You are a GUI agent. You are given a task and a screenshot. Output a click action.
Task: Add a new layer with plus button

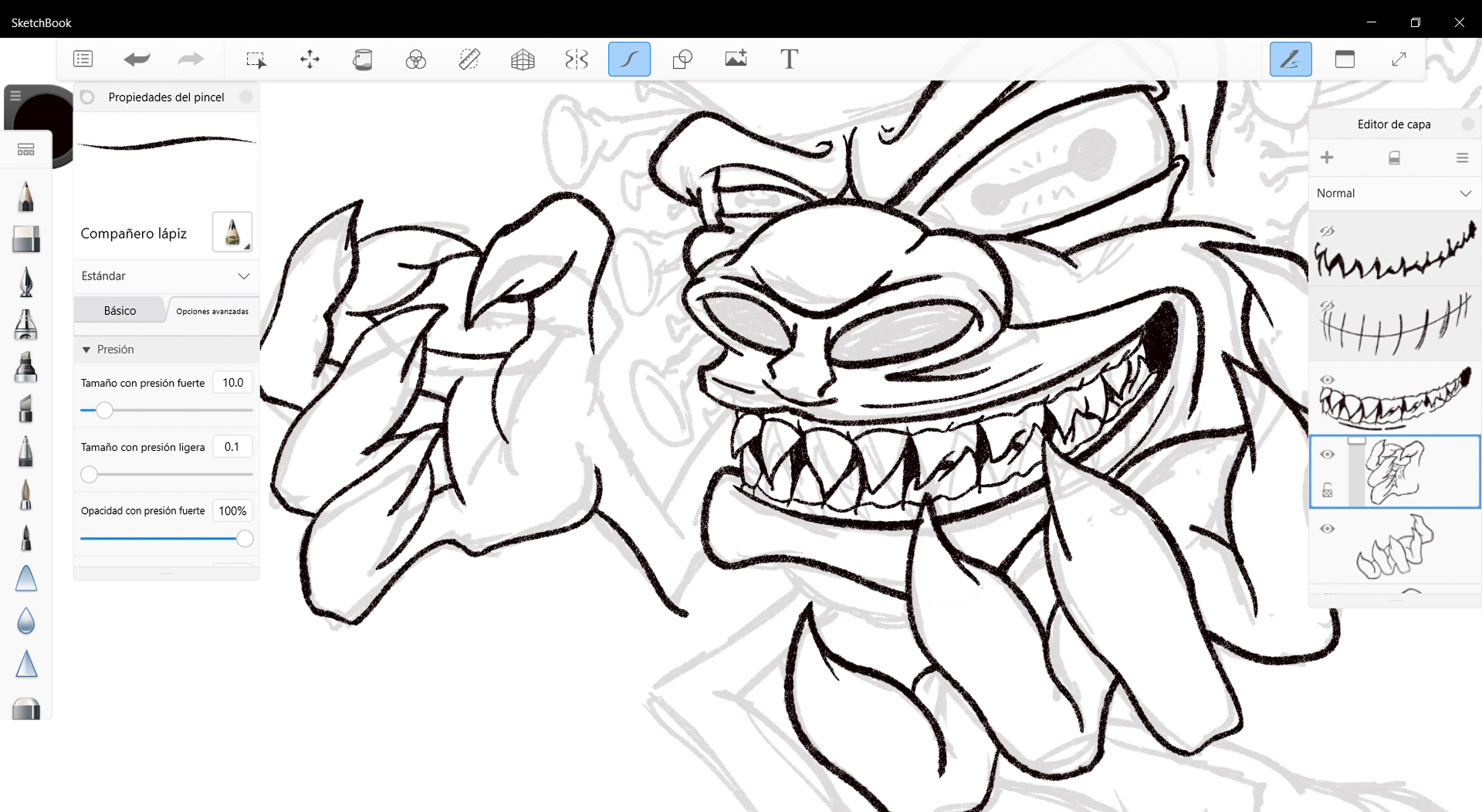[1327, 157]
